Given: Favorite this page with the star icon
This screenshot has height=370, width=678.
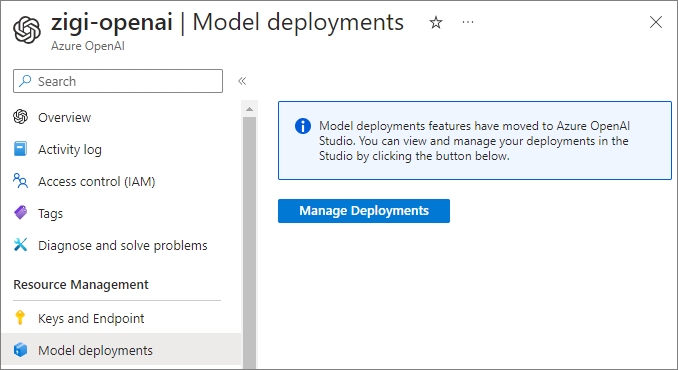Looking at the screenshot, I should (x=435, y=22).
